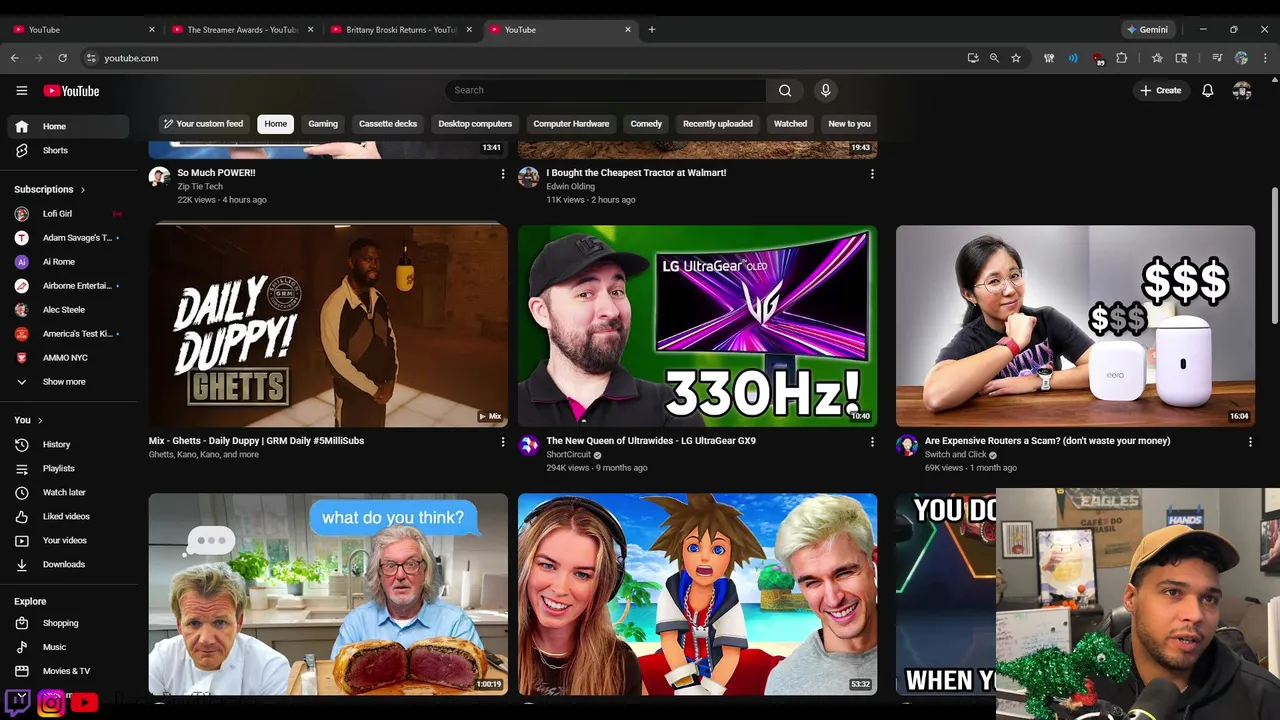Select the Your custom feed chip
Image resolution: width=1280 pixels, height=720 pixels.
coord(204,124)
